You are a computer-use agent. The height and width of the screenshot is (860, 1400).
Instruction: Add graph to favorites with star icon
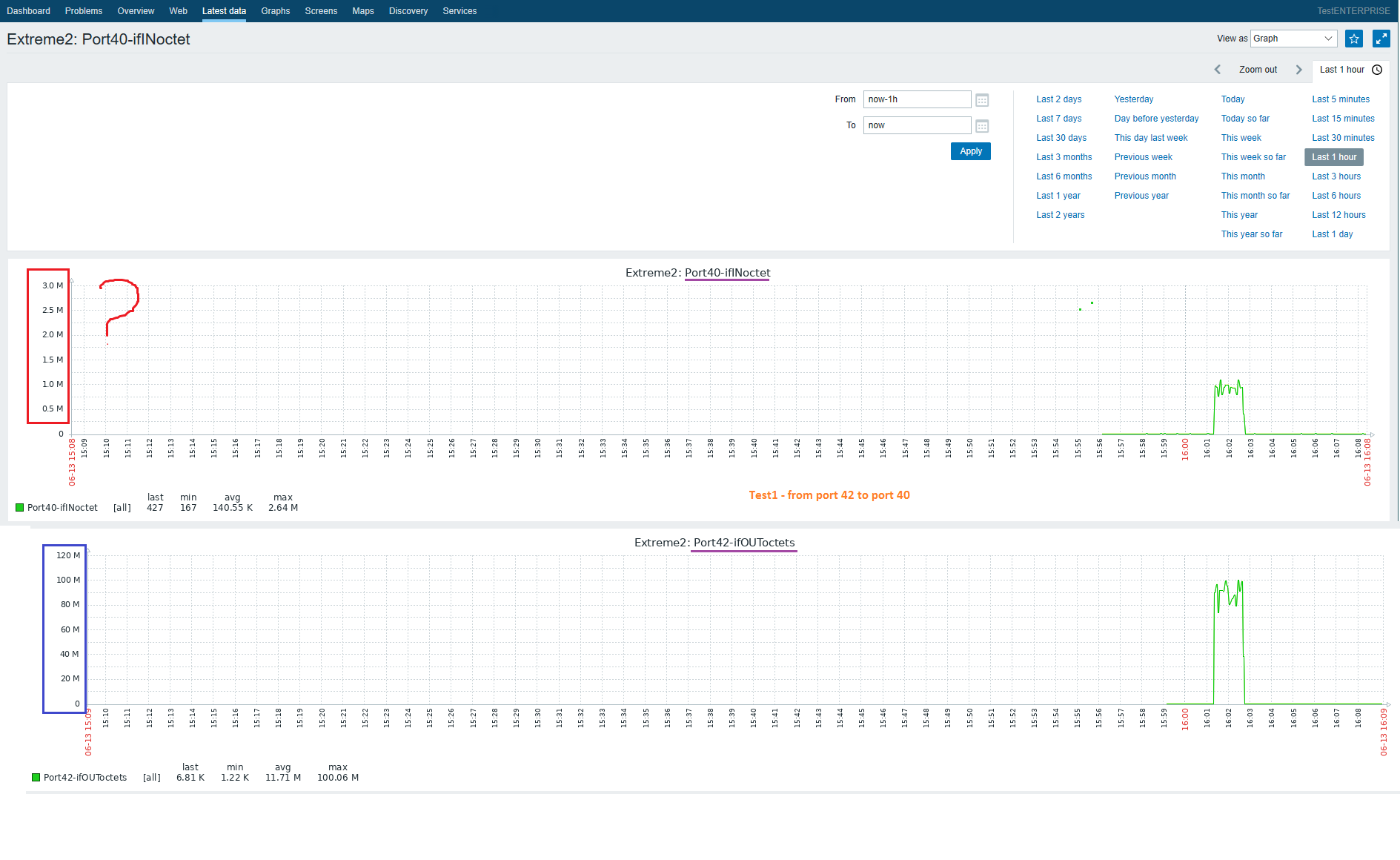[1354, 39]
